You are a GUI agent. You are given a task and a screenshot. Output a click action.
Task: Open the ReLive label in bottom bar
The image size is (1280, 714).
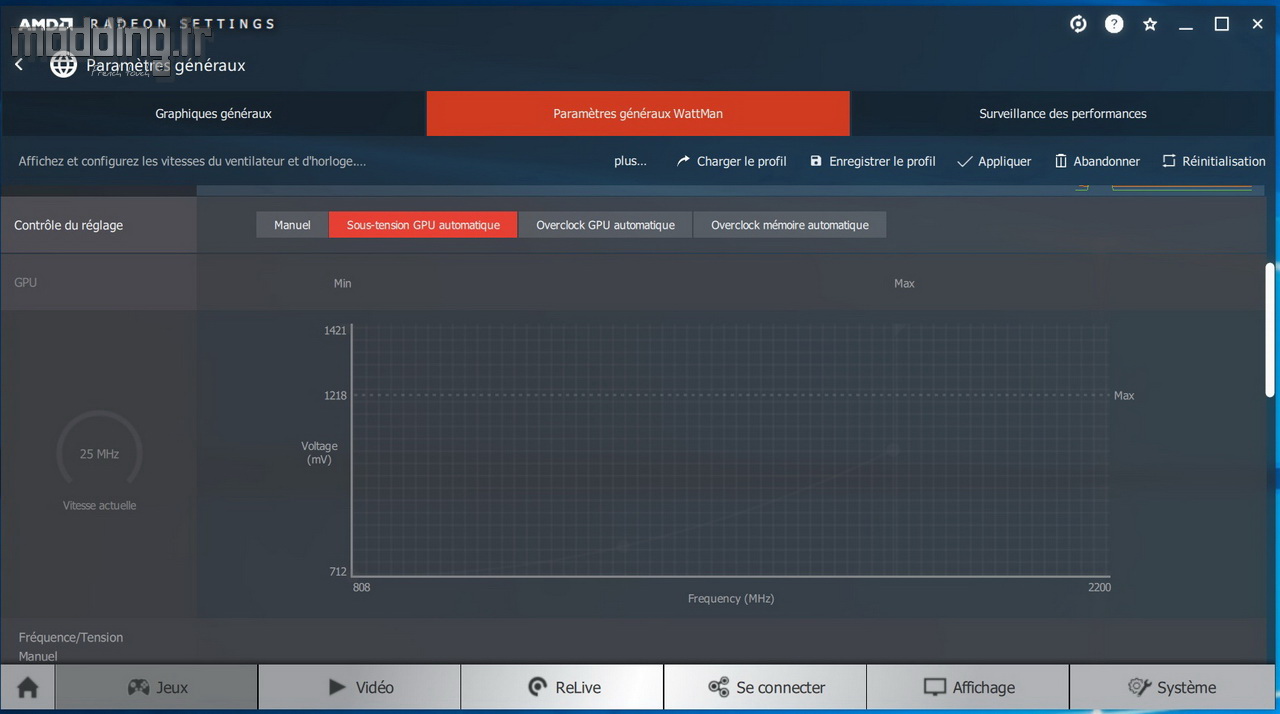[578, 688]
